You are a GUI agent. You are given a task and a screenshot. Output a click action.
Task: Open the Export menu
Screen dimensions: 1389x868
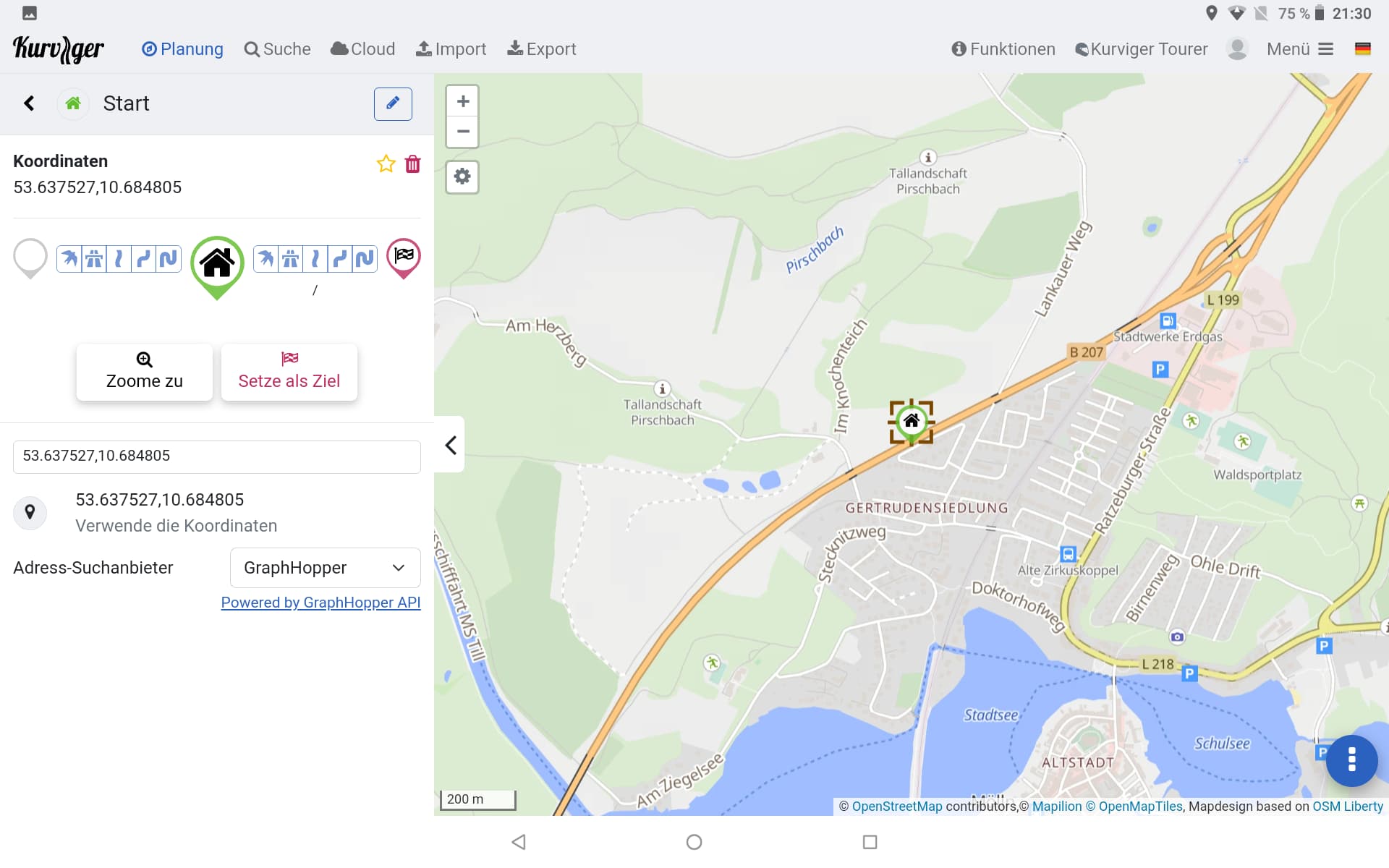point(541,49)
